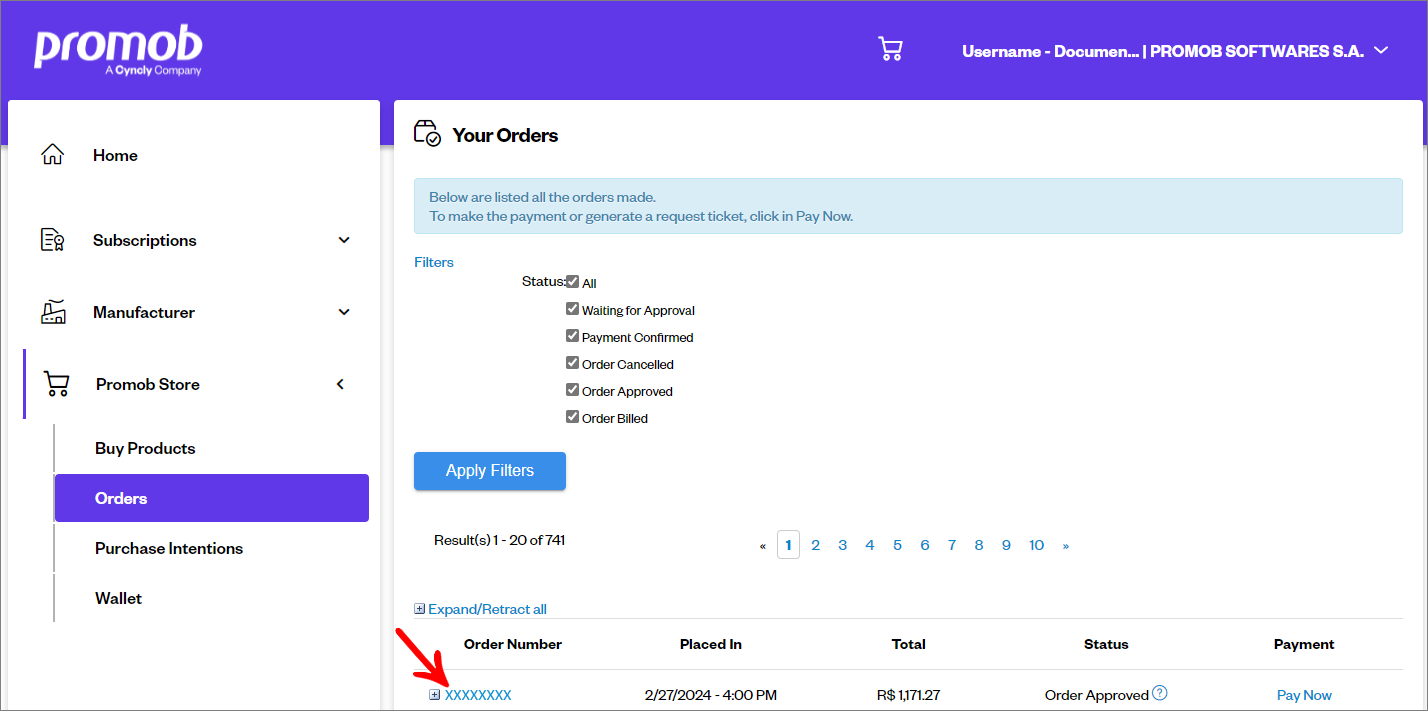Open Subscriptions sidebar item
Screen dimensions: 1428x711
pyautogui.click(x=145, y=240)
